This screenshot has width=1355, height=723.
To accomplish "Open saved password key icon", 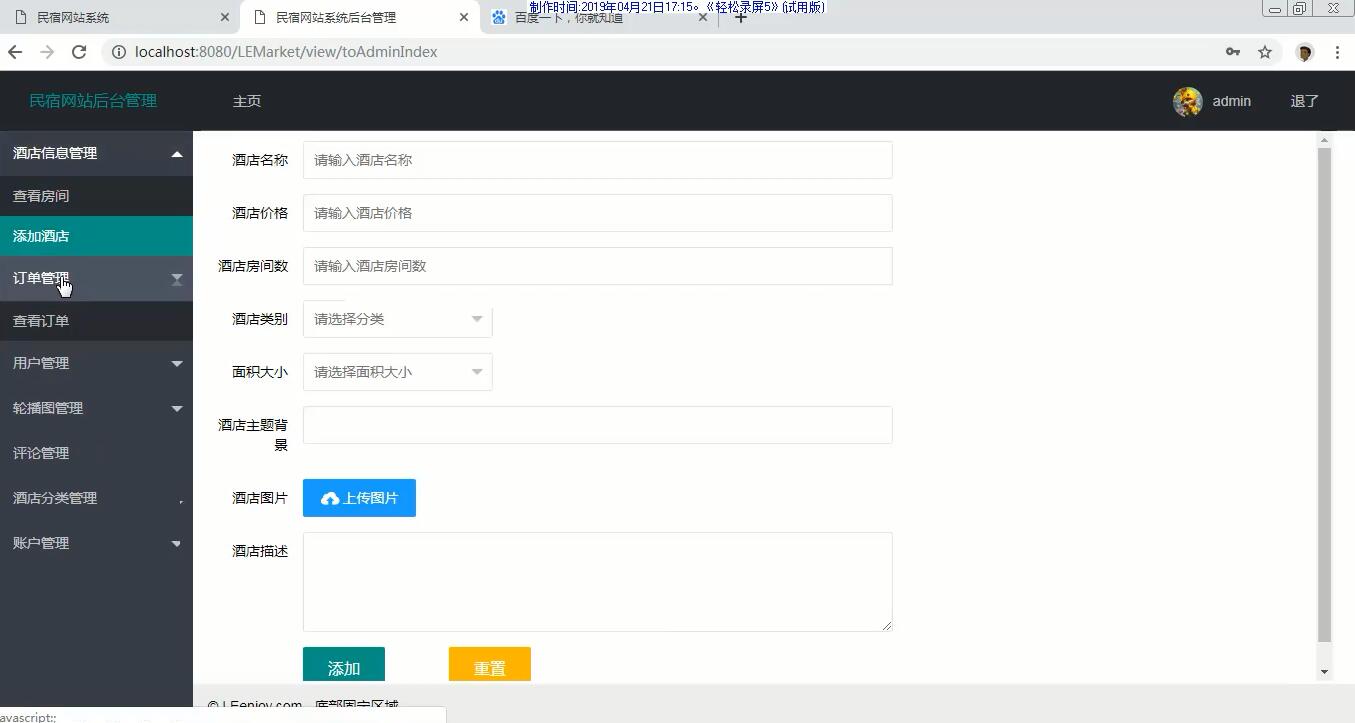I will tap(1233, 52).
